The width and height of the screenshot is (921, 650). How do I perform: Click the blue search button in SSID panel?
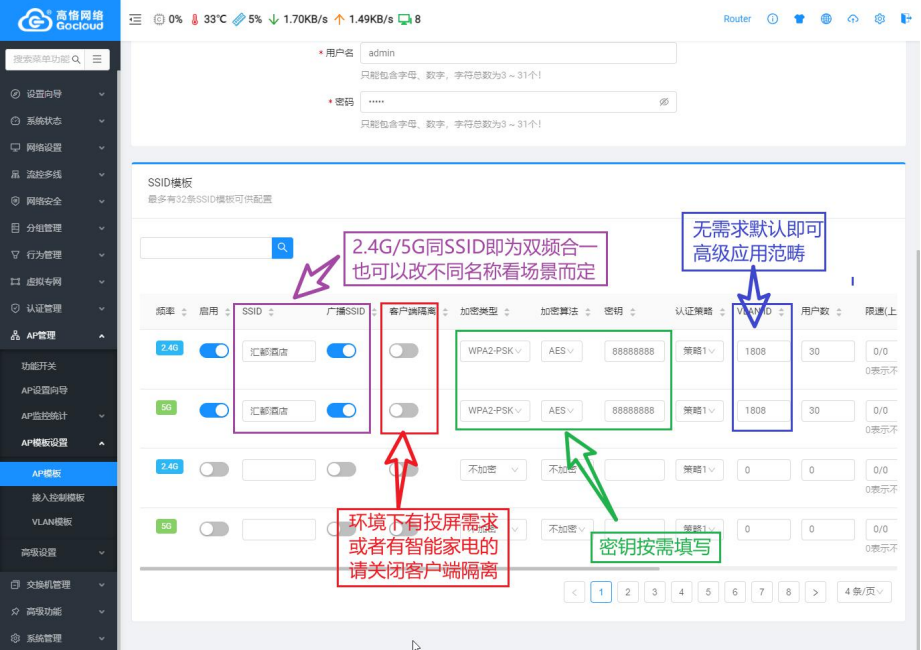(283, 247)
